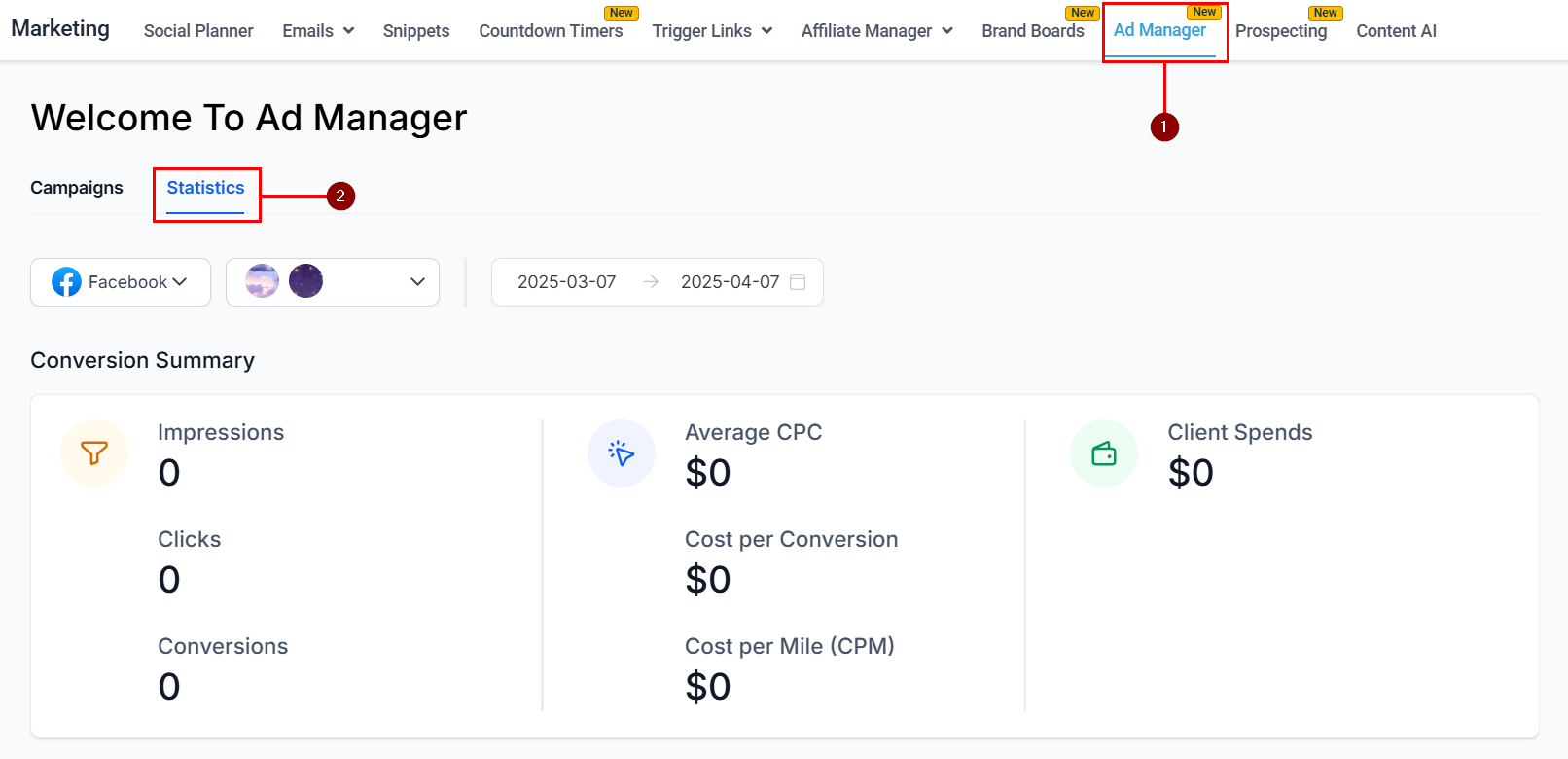Open the Content AI page
Screen dimensions: 1568x759
[1396, 31]
